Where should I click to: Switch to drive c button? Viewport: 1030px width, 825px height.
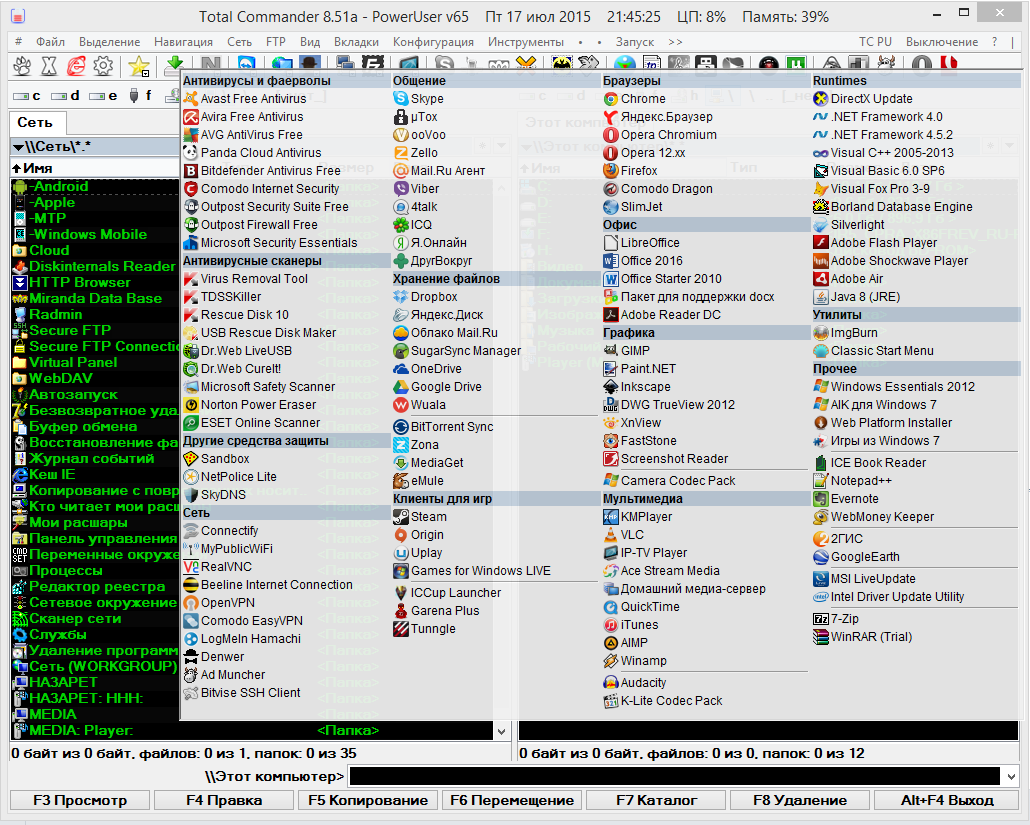coord(27,96)
